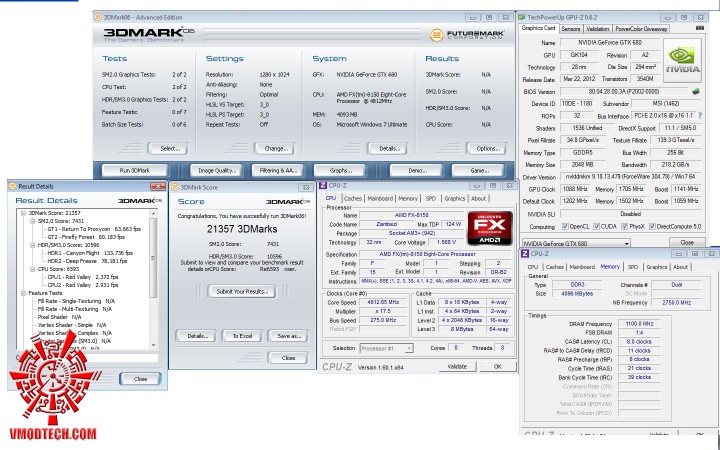Click Select under the Tests column
720x450 pixels.
click(170, 149)
